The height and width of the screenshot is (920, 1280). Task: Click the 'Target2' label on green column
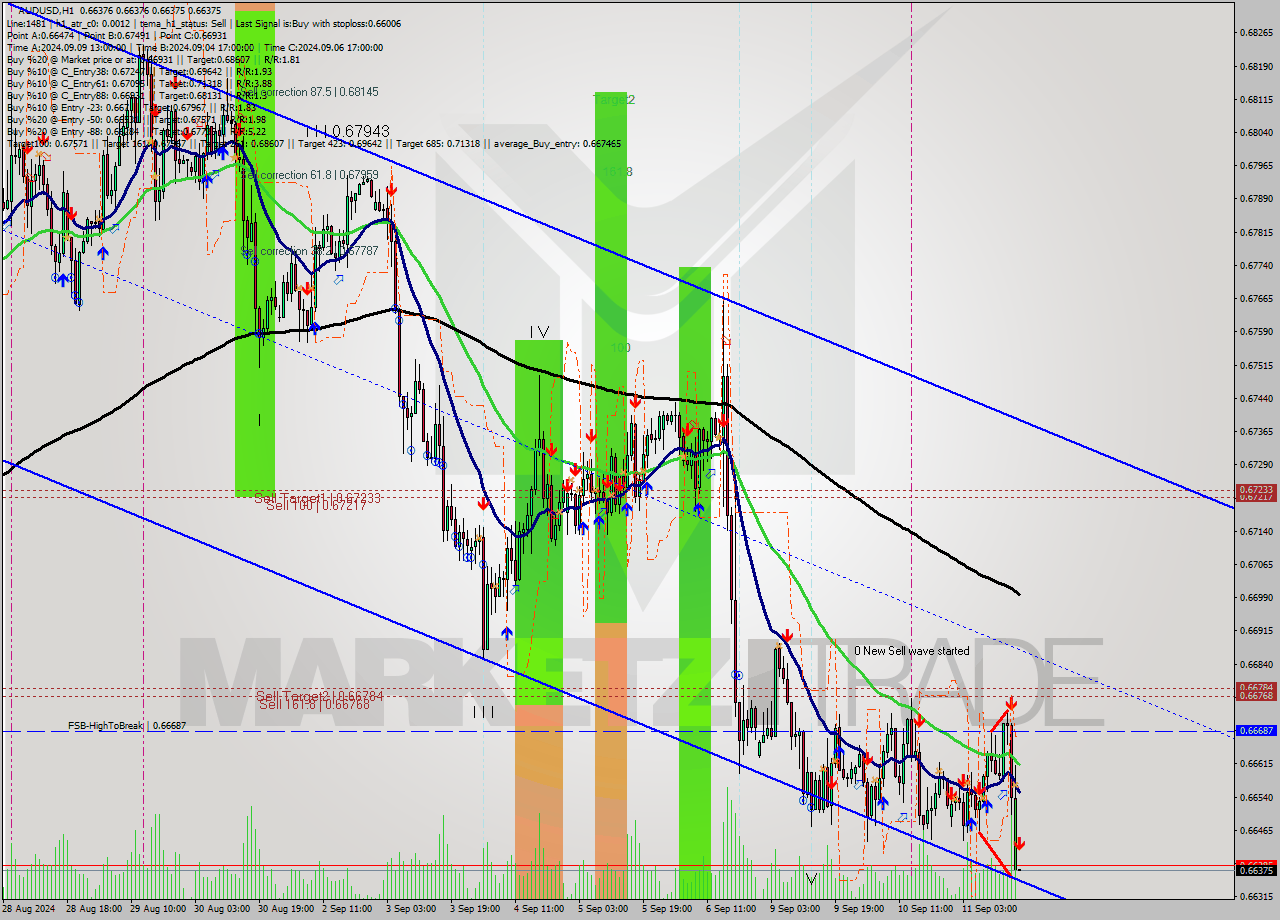tap(614, 100)
